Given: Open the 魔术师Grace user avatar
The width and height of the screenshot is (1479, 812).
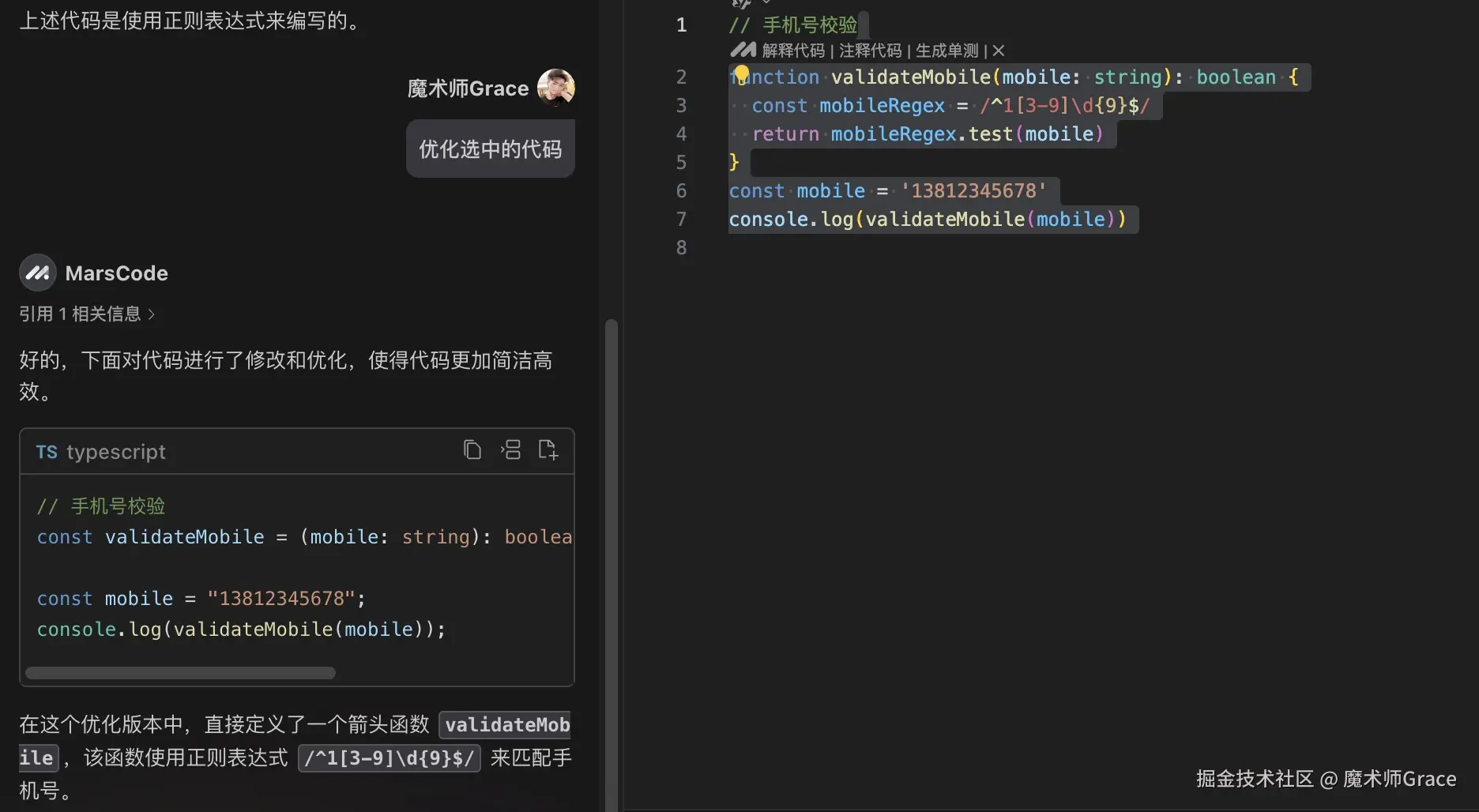Looking at the screenshot, I should pyautogui.click(x=556, y=88).
